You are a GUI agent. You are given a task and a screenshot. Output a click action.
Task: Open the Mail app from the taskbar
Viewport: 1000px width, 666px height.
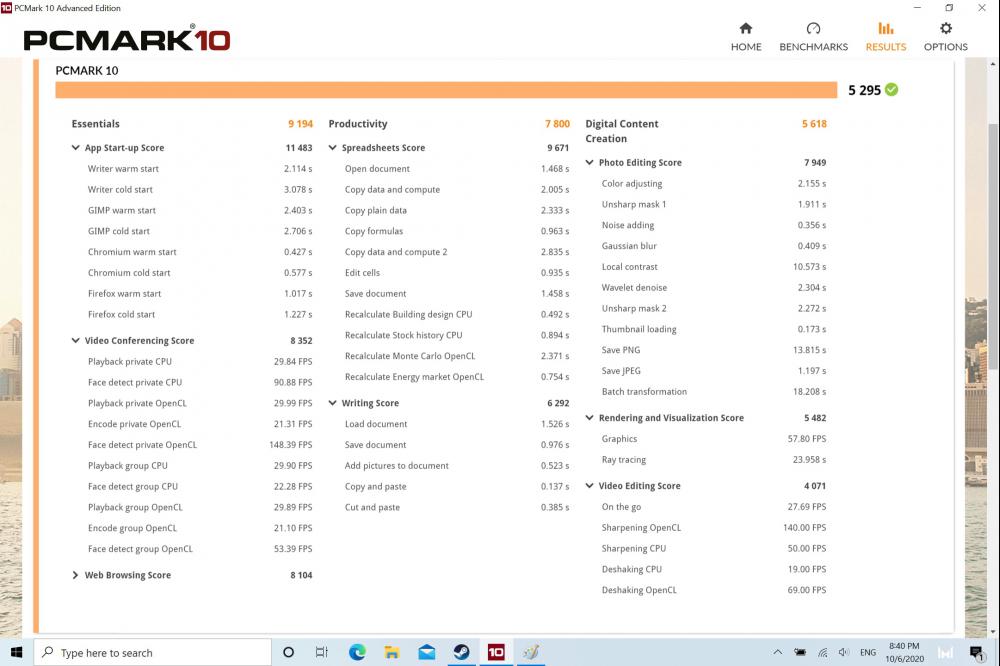click(427, 652)
